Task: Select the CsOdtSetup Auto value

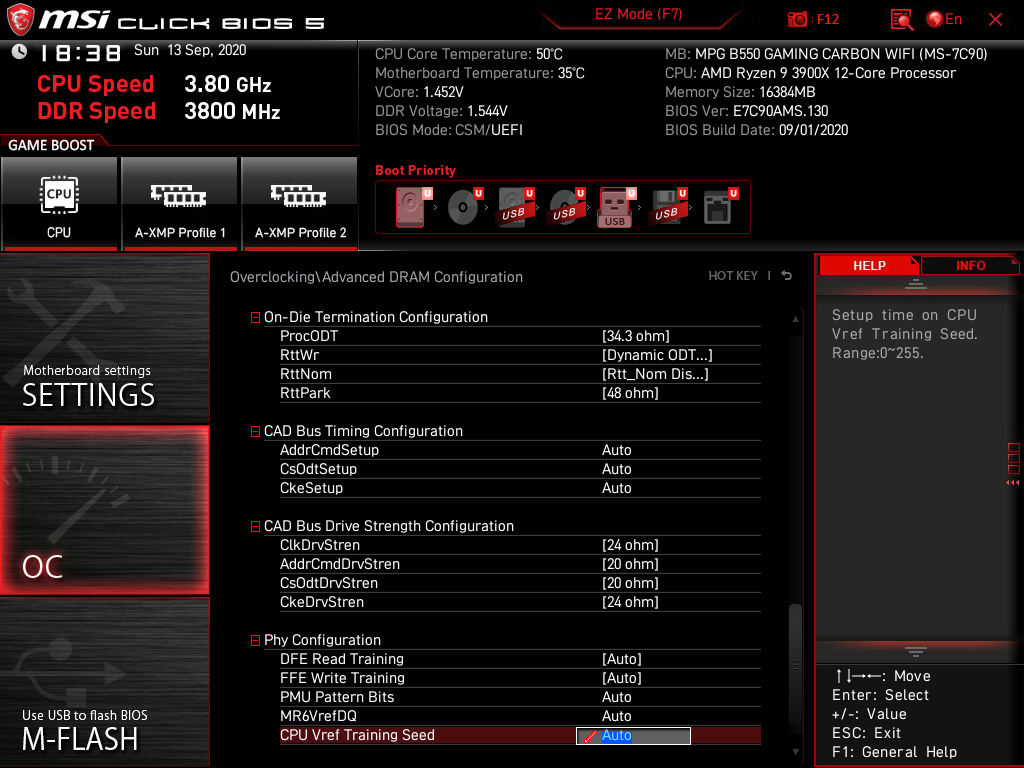Action: 616,469
